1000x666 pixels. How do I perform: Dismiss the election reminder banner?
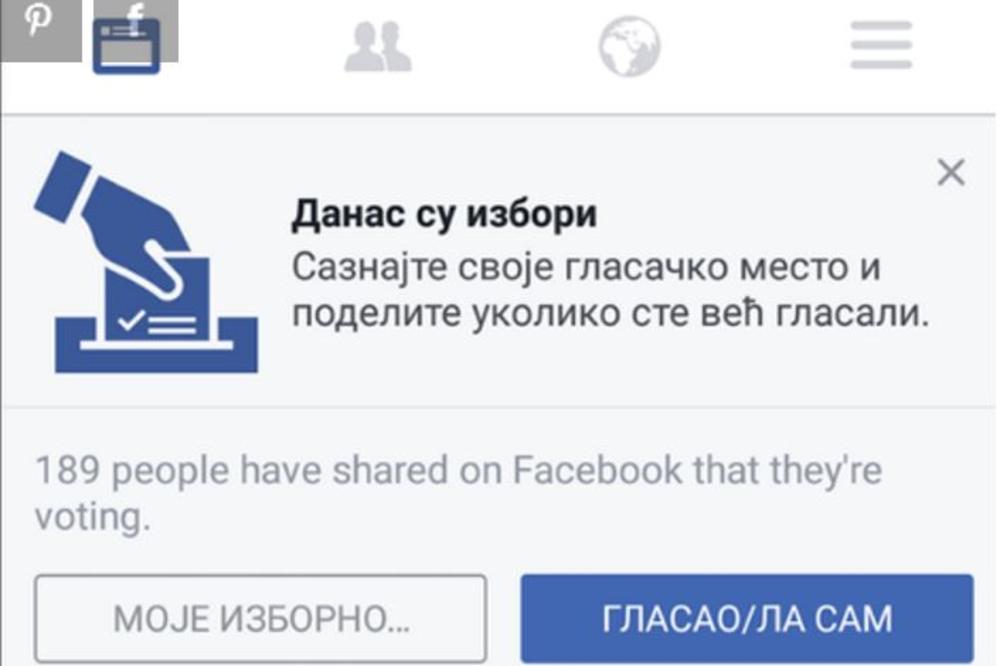951,172
